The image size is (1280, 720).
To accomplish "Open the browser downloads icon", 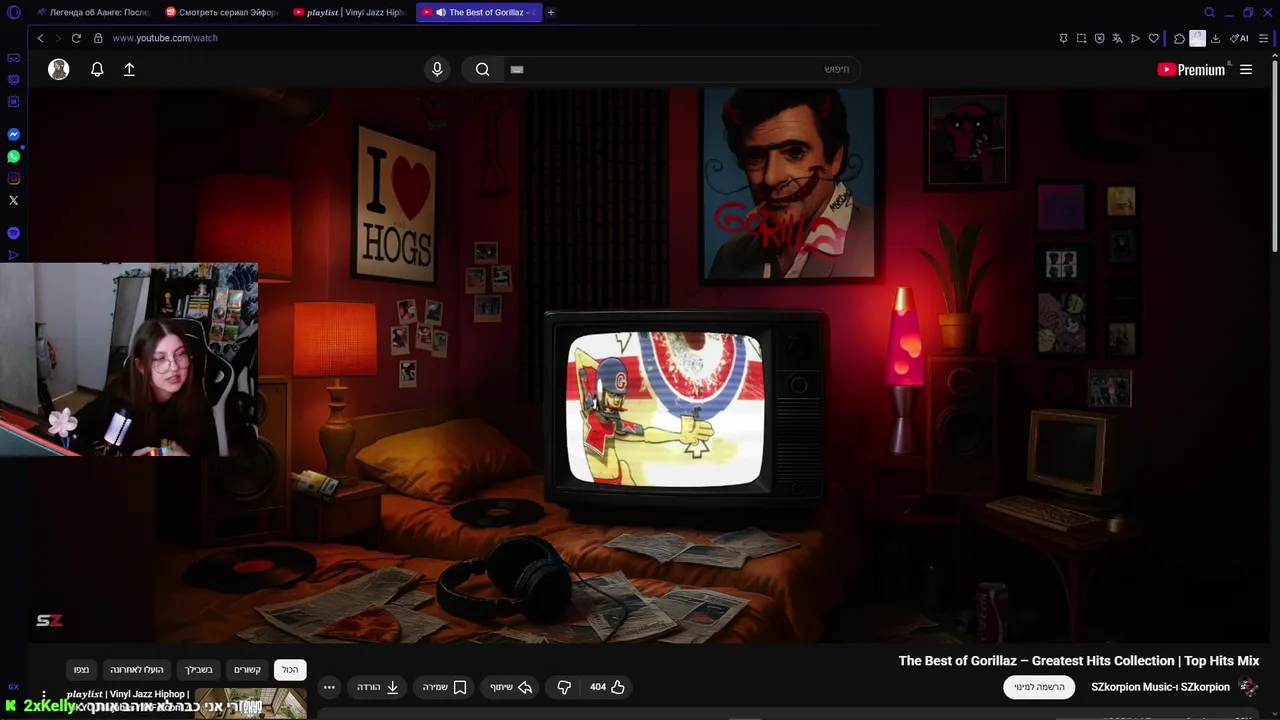I will 1215,38.
